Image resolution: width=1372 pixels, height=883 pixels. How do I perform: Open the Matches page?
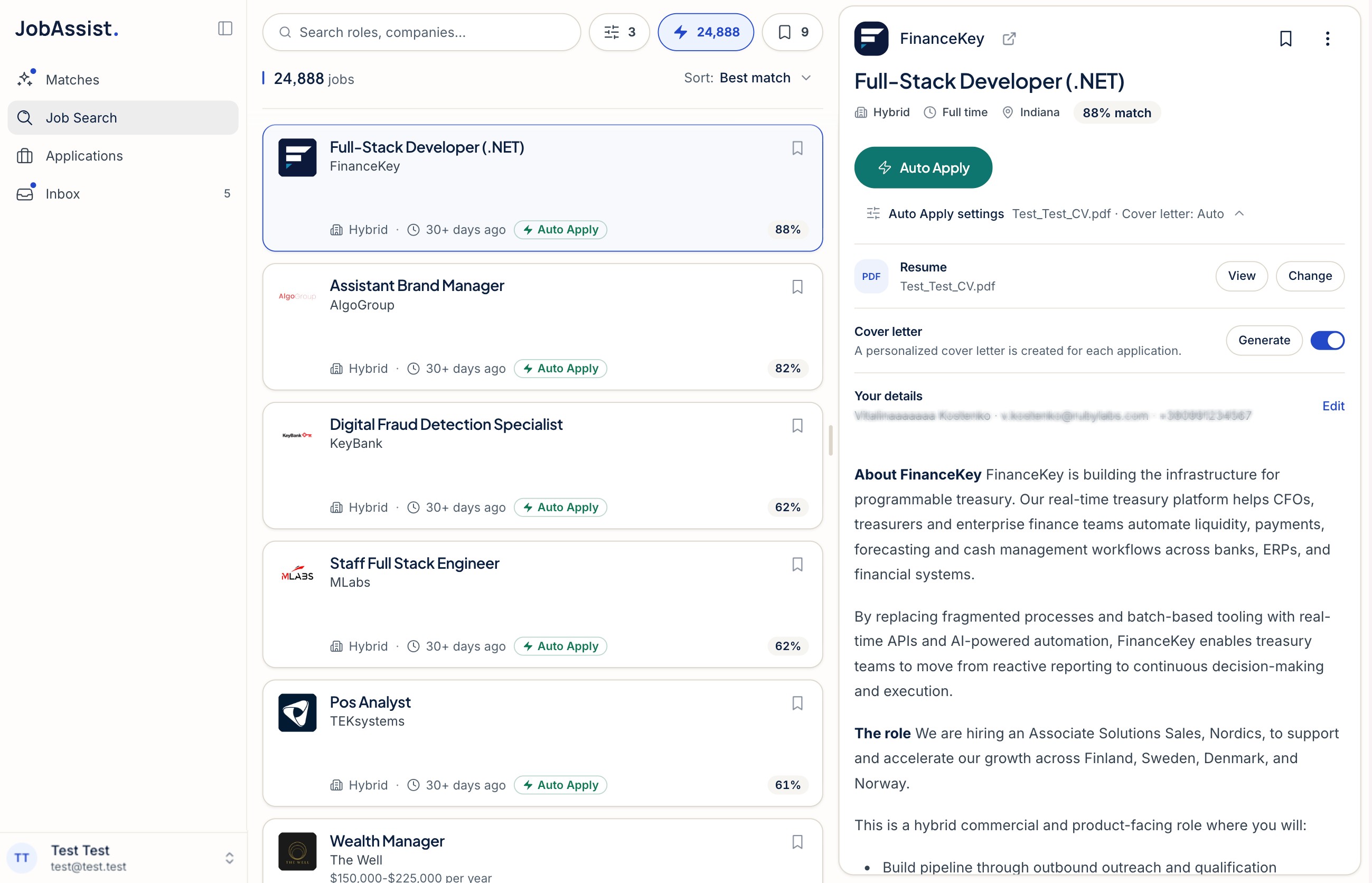(123, 80)
